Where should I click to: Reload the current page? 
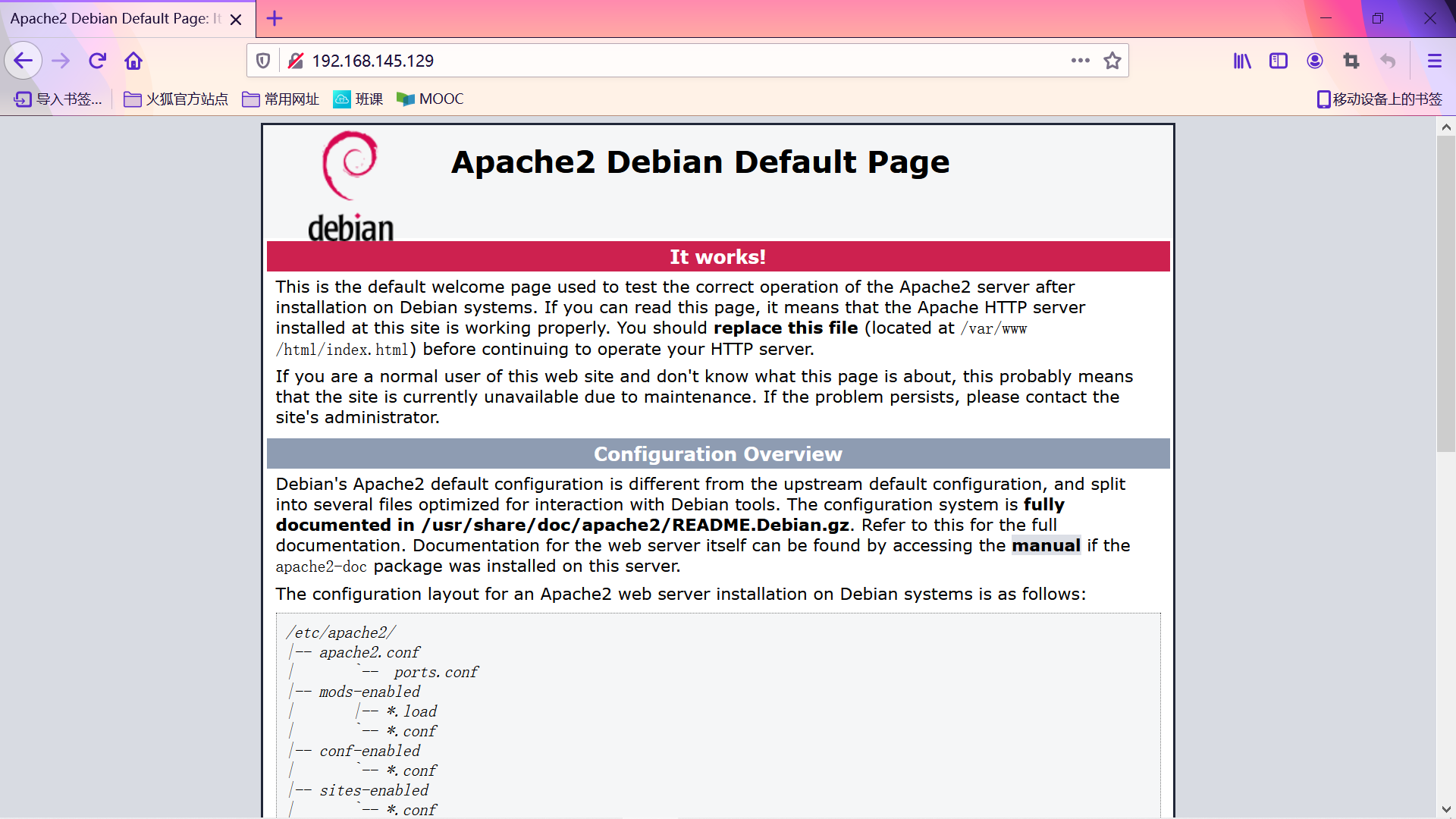97,61
